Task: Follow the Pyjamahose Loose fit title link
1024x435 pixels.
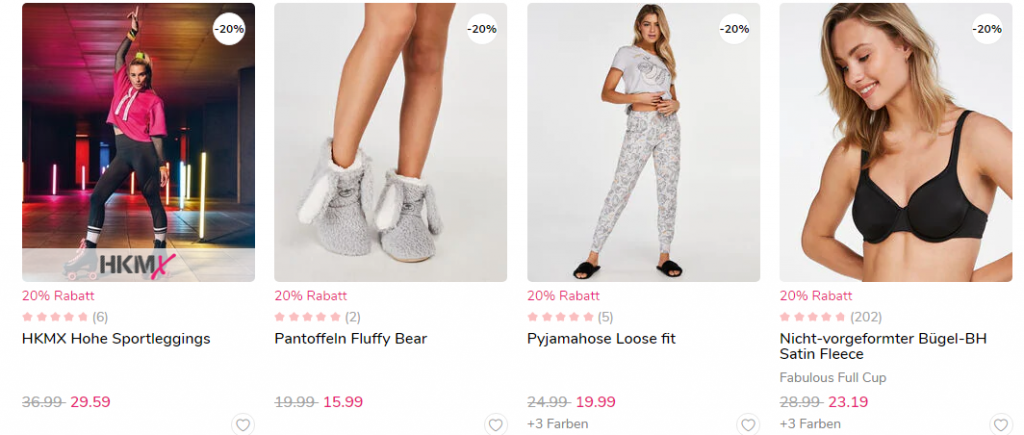Action: [x=601, y=339]
